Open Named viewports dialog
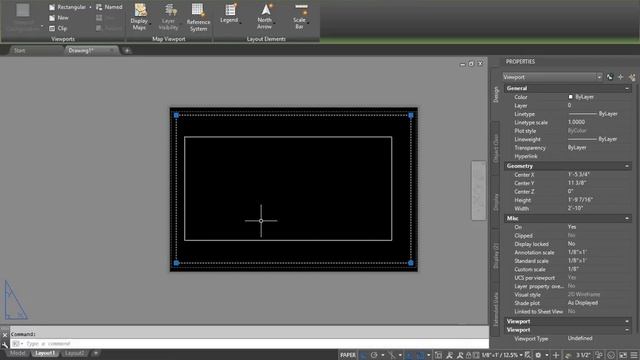Screen dimensions: 640x360 109,7
